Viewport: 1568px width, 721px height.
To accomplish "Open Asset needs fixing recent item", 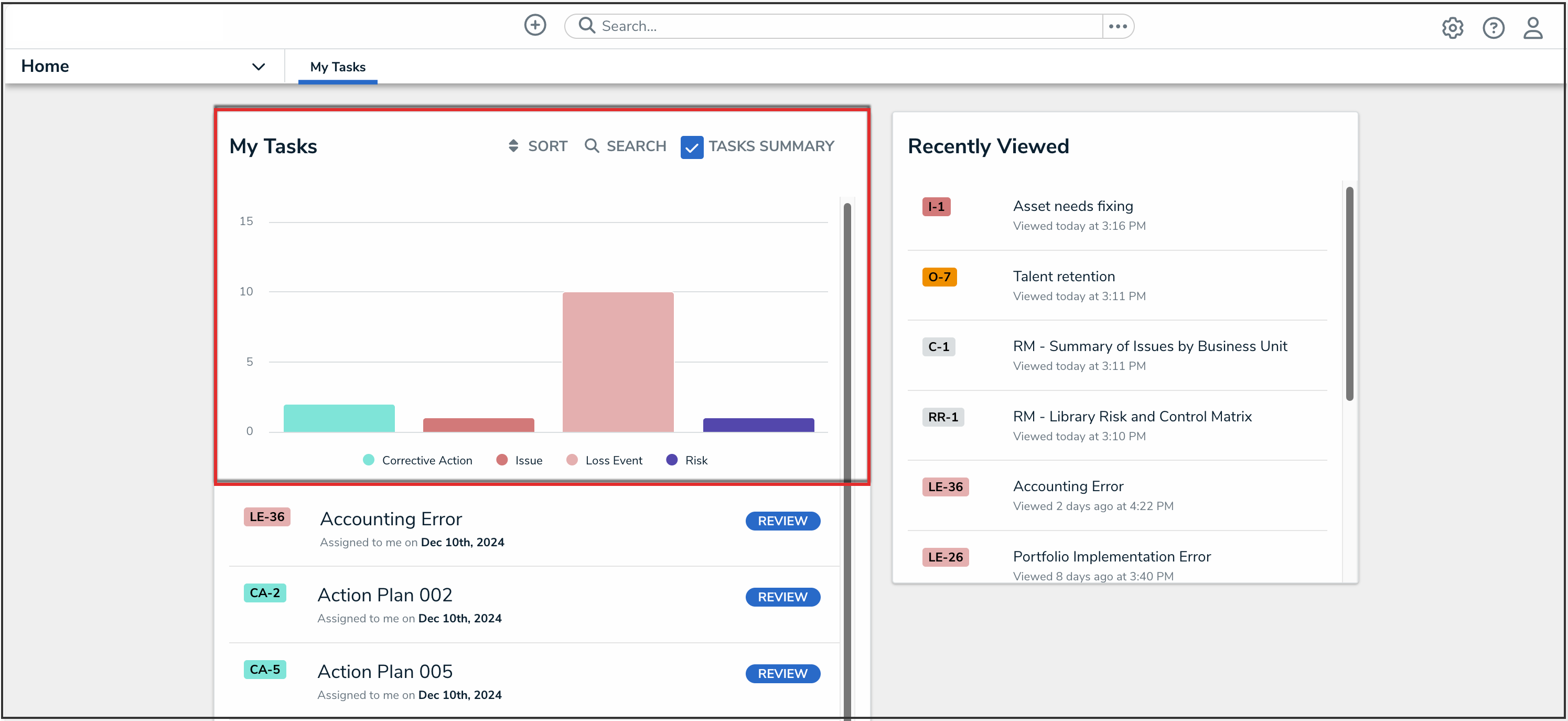I will pyautogui.click(x=1072, y=206).
